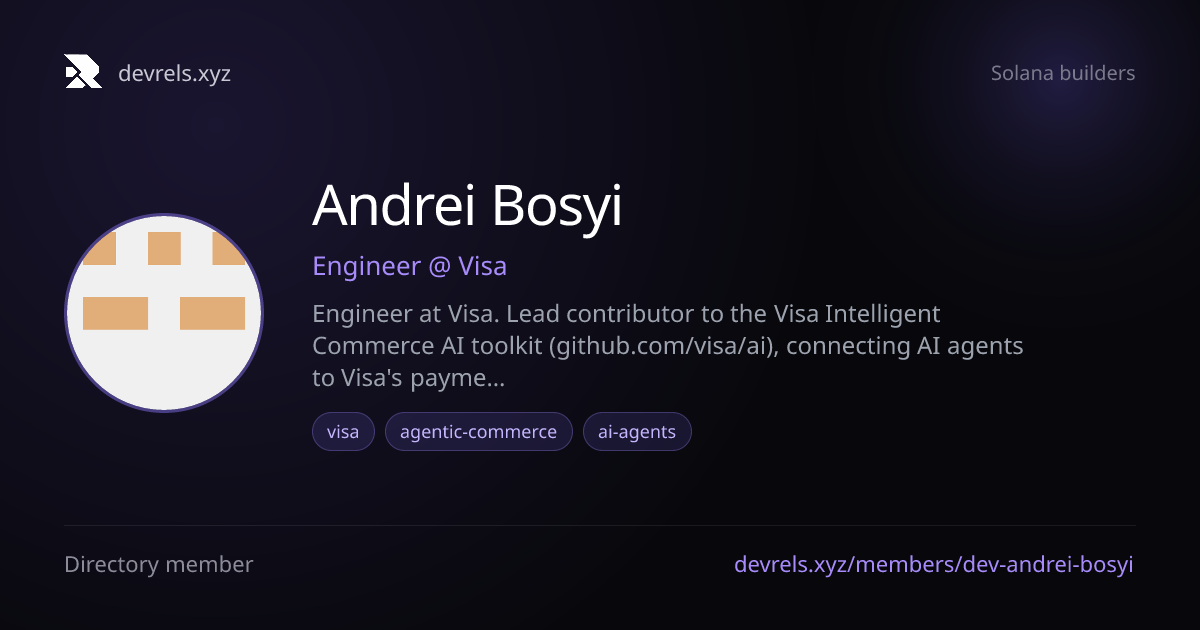Click the visa tag pill

[x=343, y=432]
